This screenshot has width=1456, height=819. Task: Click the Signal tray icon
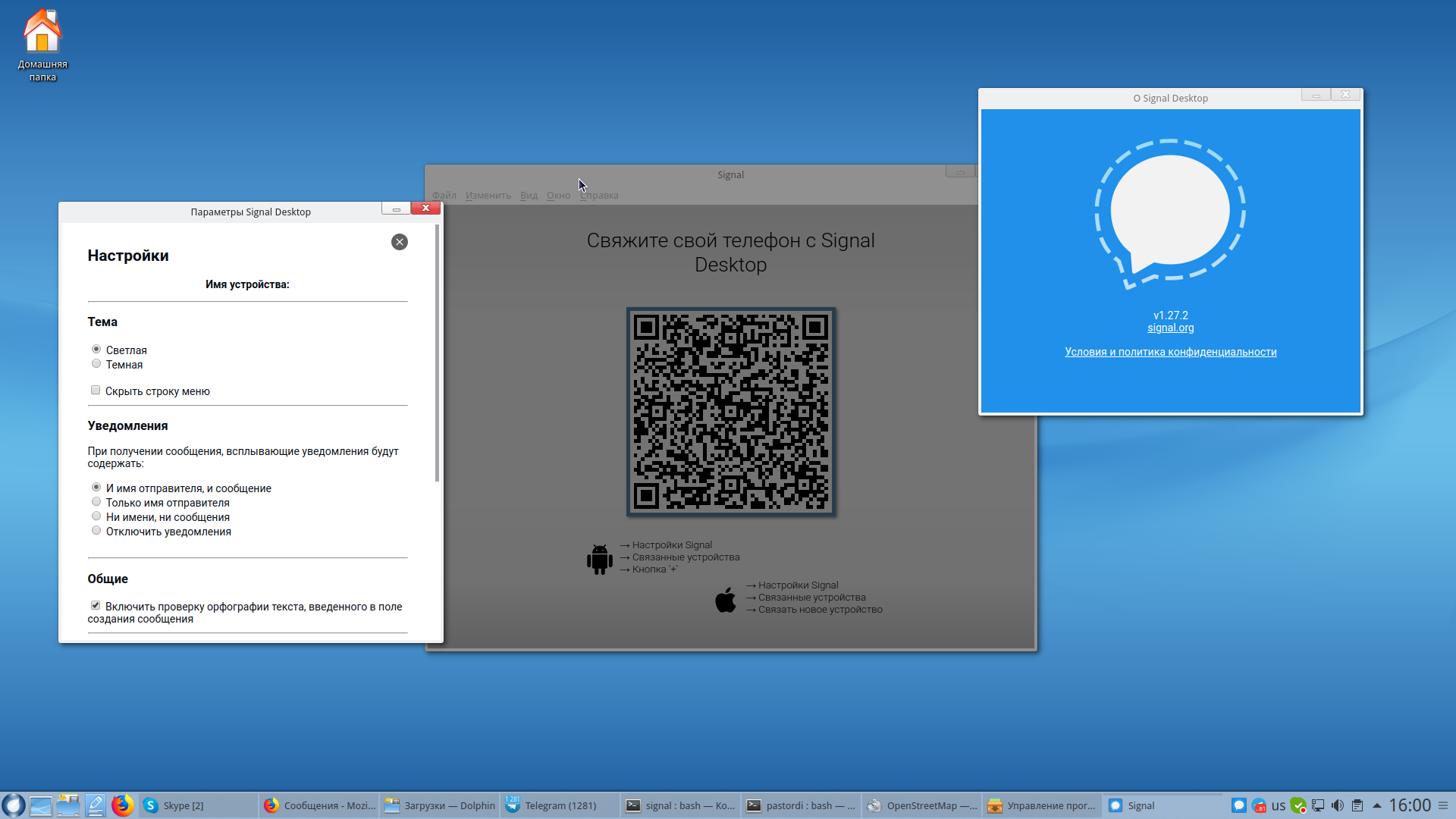click(1238, 805)
